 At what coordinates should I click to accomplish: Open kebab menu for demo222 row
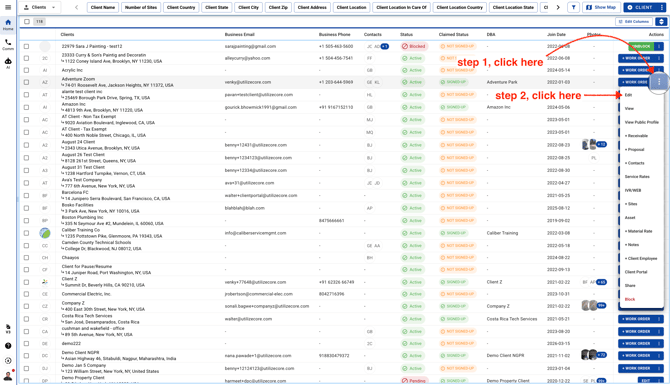coord(659,344)
